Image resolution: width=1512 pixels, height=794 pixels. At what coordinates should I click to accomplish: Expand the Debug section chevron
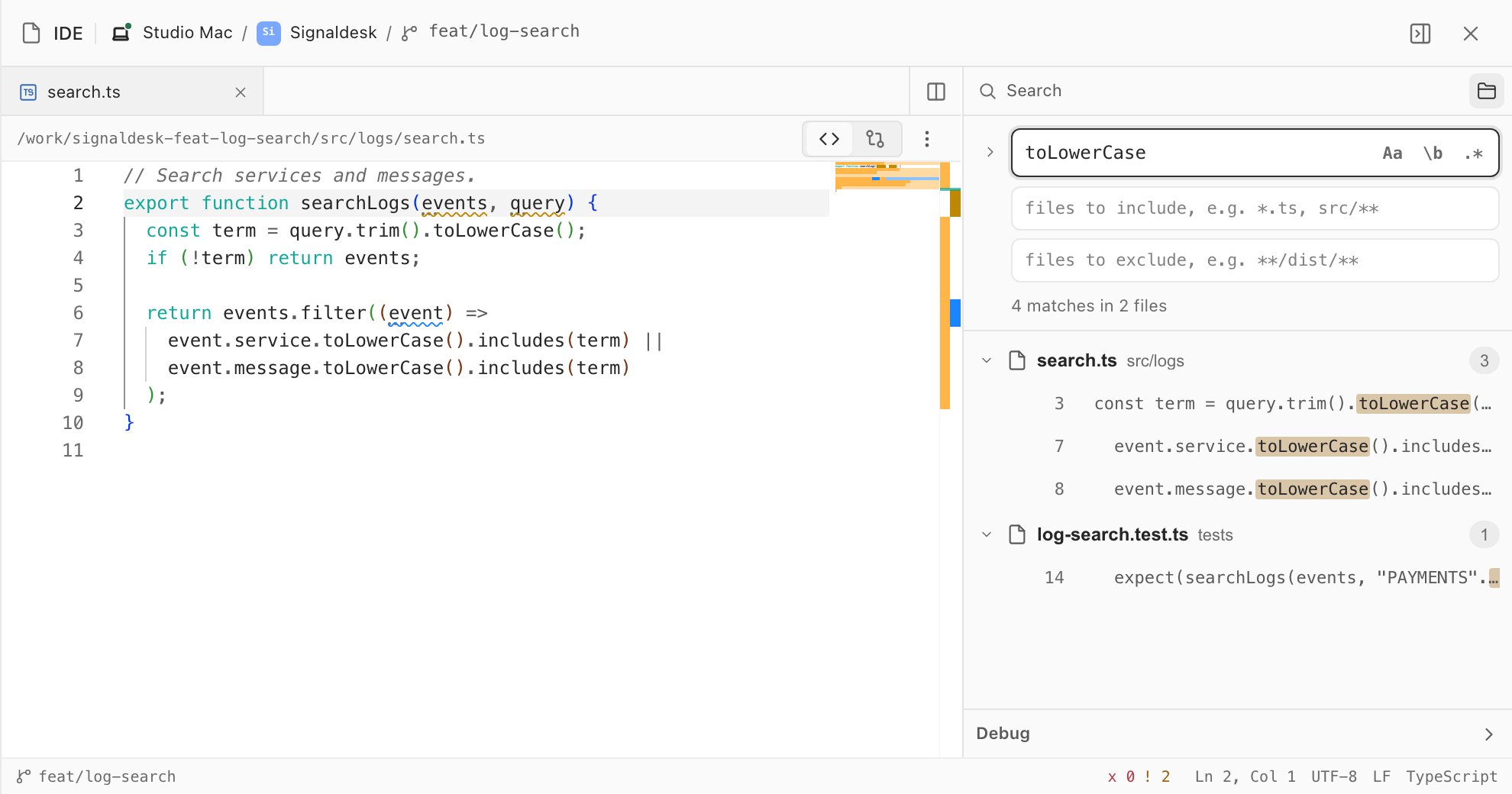pos(1488,734)
